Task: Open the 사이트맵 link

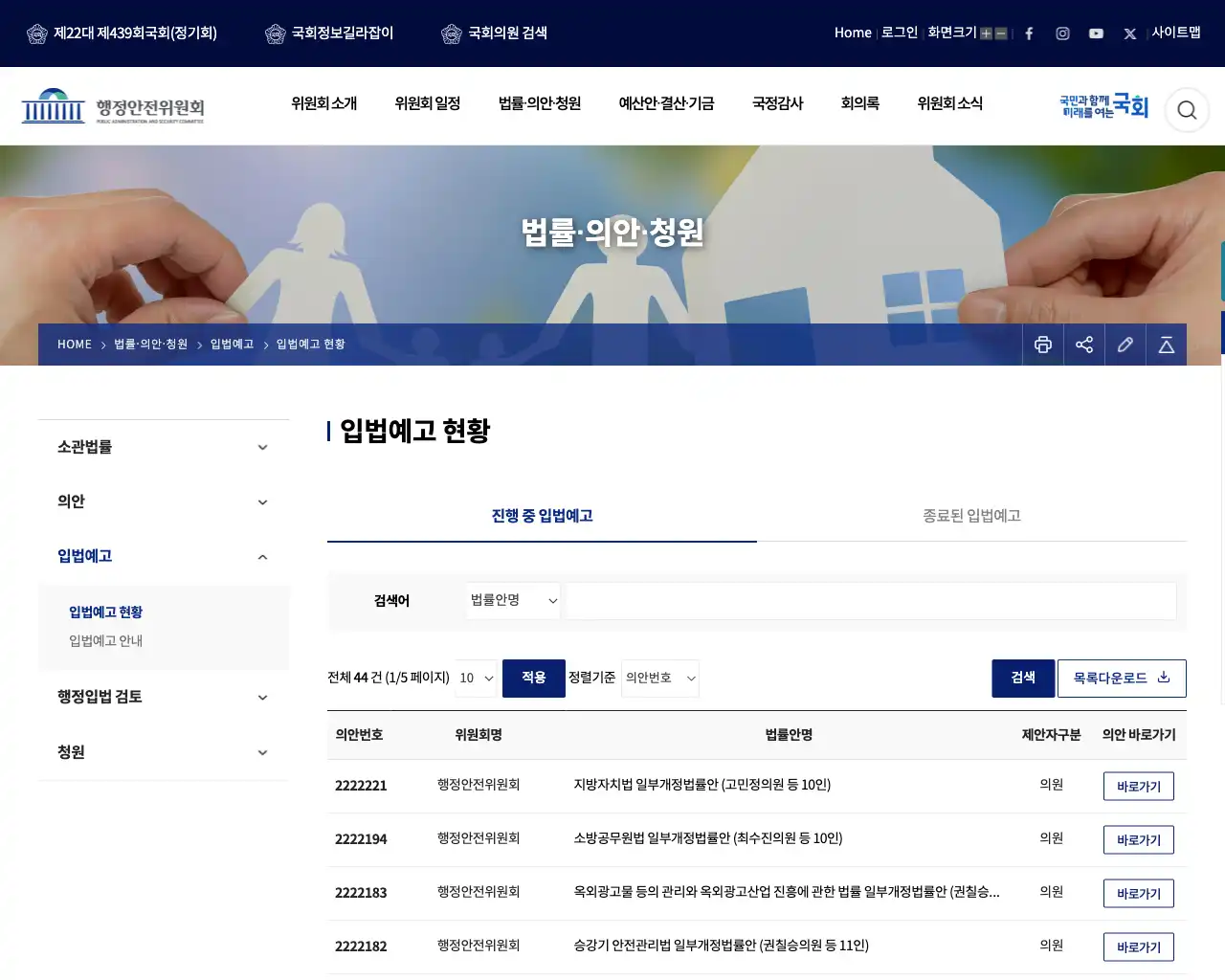Action: [1176, 33]
